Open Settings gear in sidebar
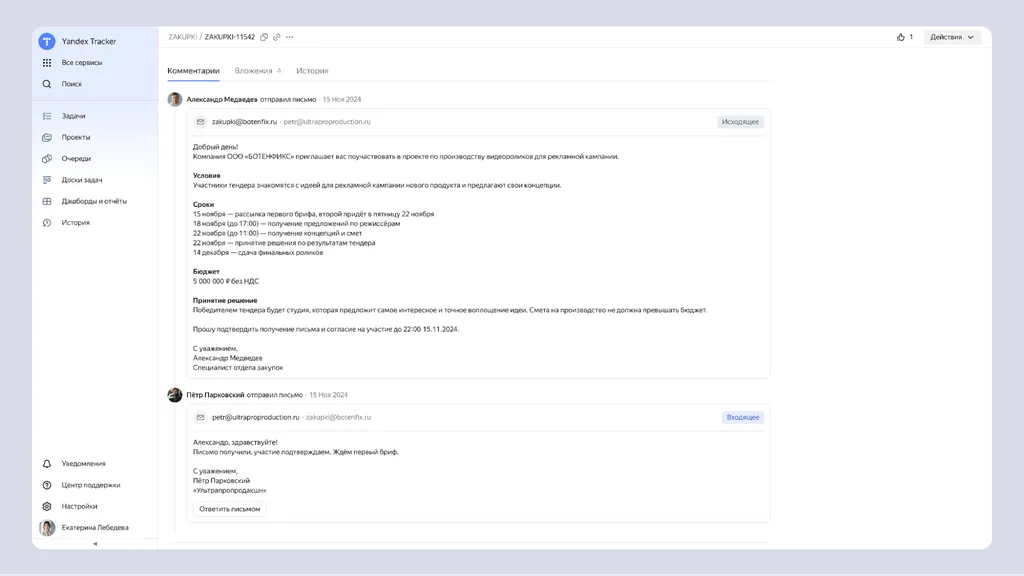 point(47,506)
